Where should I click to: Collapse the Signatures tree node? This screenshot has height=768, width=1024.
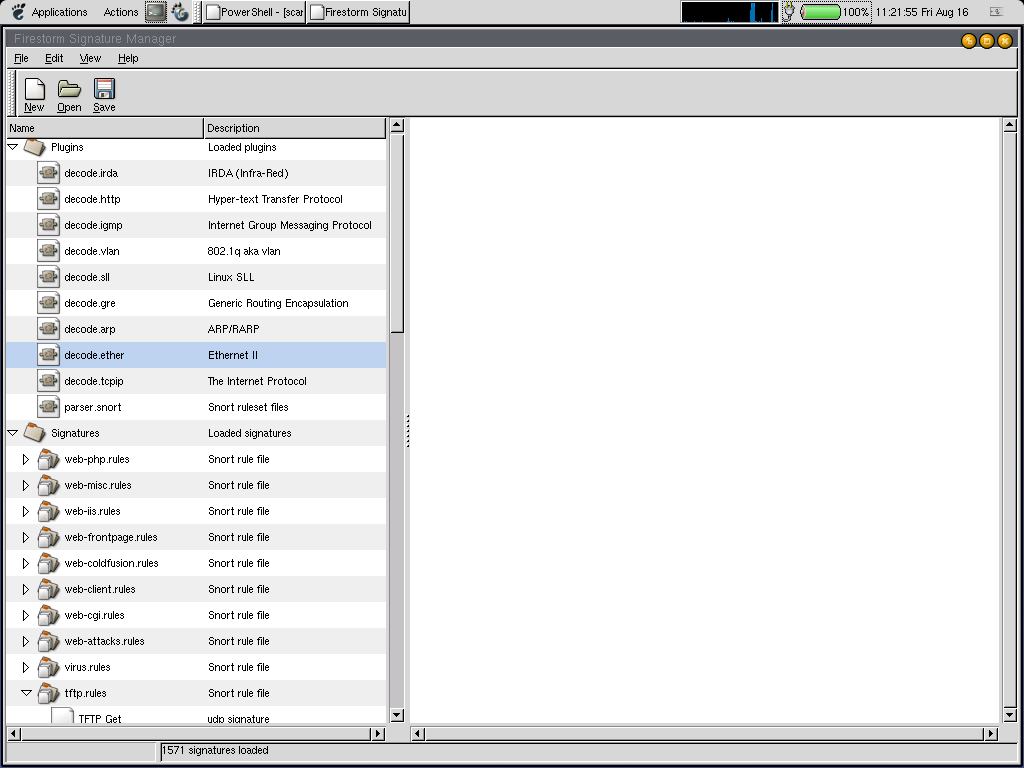click(x=12, y=433)
